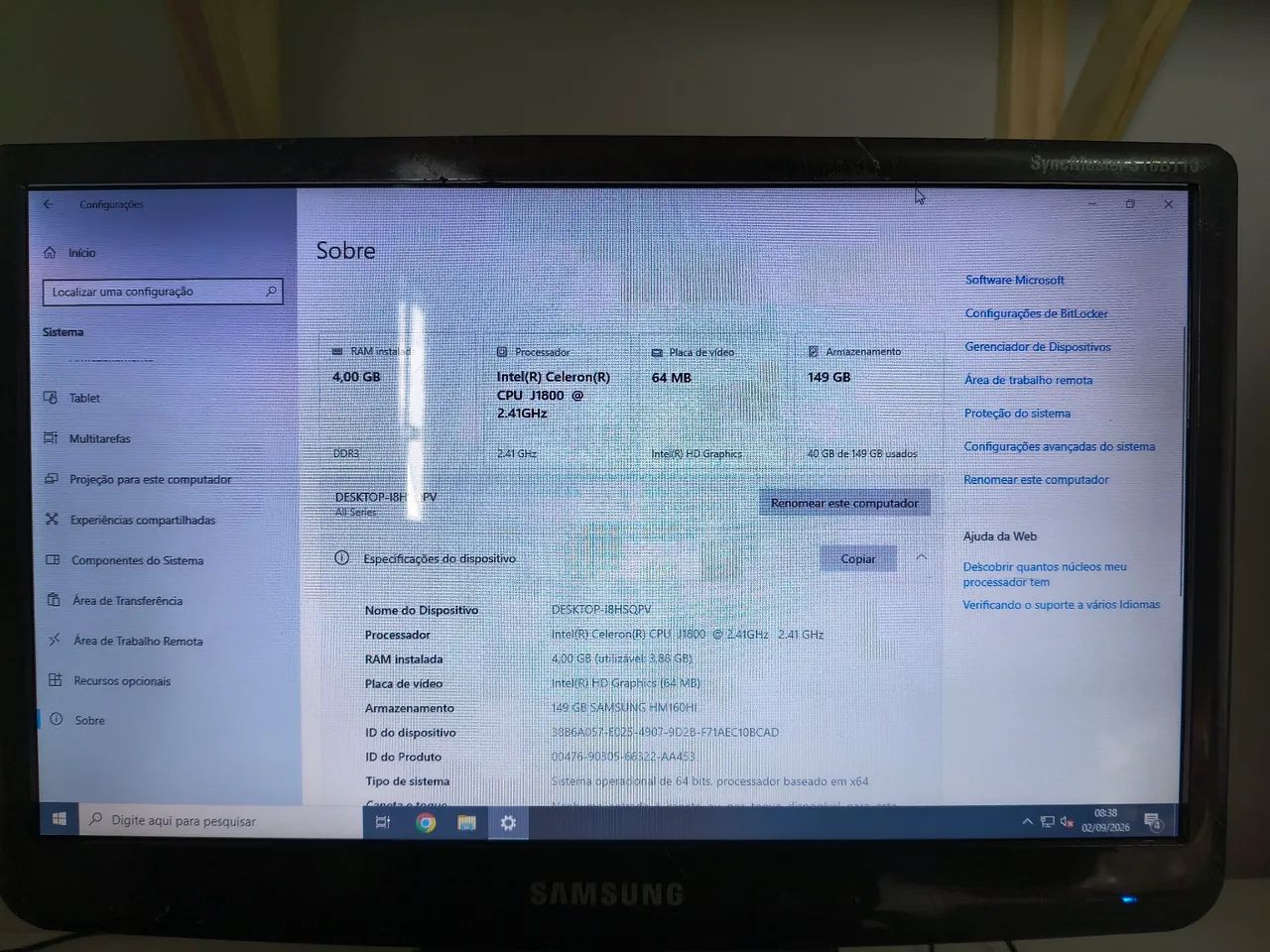Open Área de trabalho remota link

(1028, 380)
